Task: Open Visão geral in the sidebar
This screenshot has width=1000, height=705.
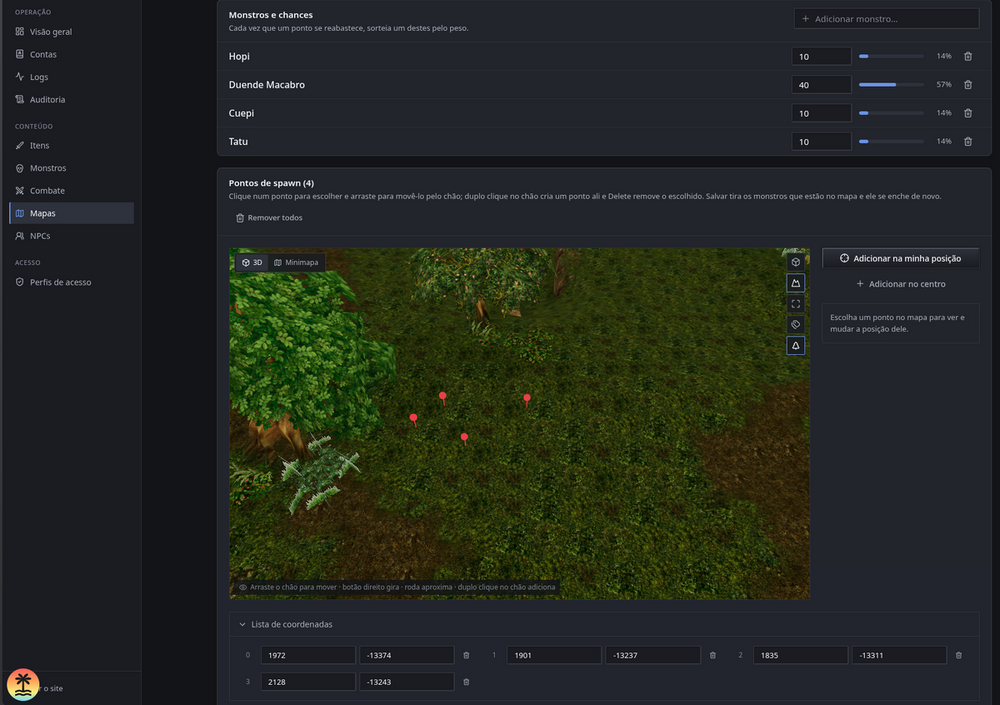Action: [71, 32]
